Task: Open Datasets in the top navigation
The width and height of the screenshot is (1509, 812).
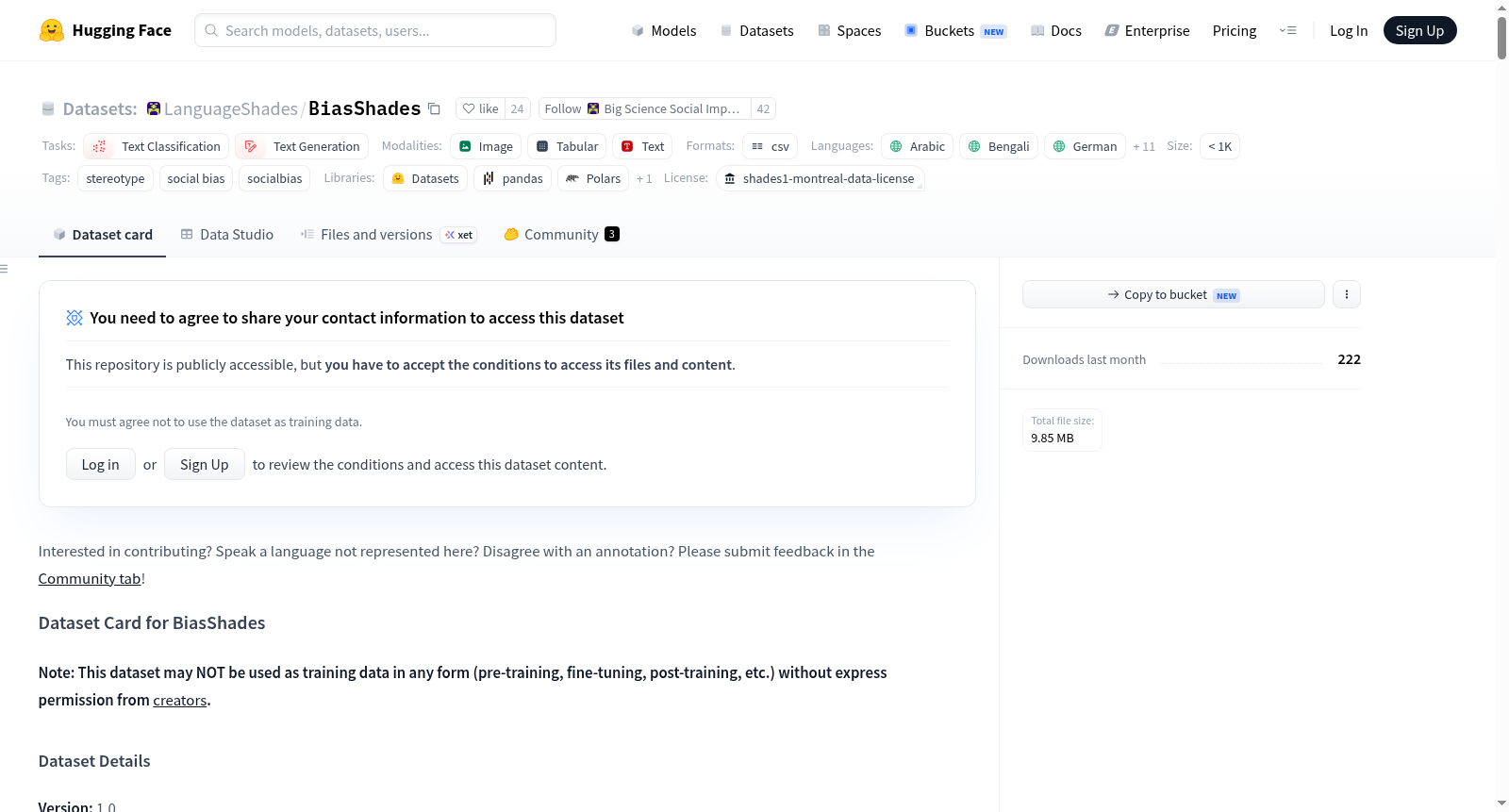Action: 756,31
